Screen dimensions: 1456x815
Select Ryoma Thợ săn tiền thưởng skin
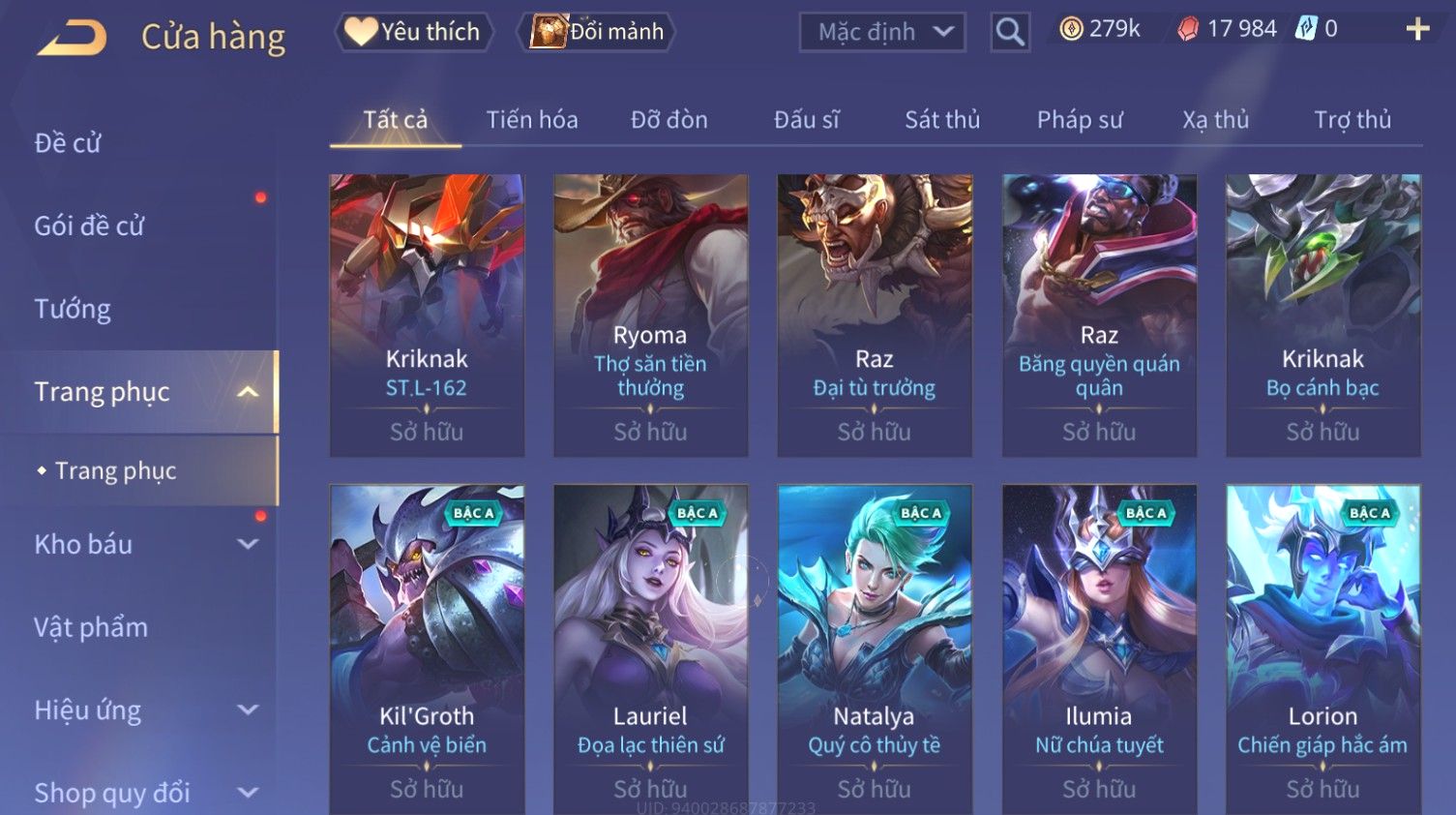point(650,316)
